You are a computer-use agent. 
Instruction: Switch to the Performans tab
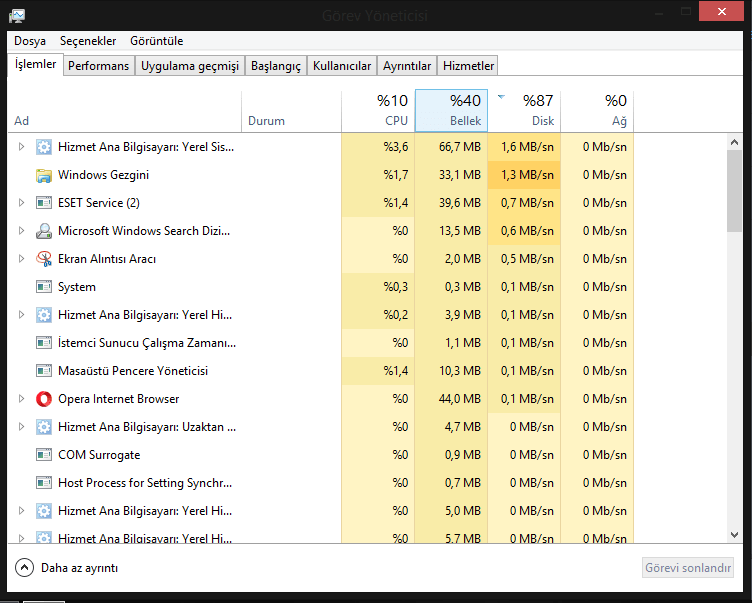pyautogui.click(x=98, y=66)
